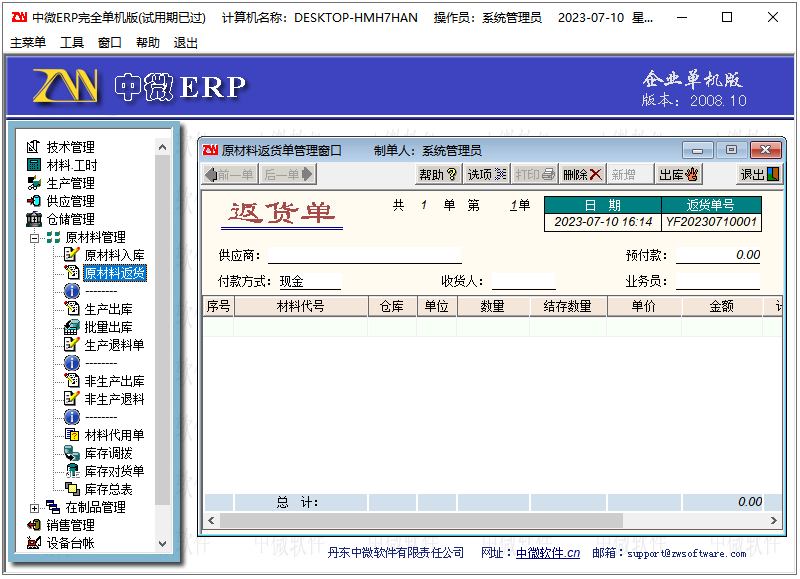This screenshot has width=800, height=579.
Task: Click 退出 in the menu bar
Action: pos(186,43)
